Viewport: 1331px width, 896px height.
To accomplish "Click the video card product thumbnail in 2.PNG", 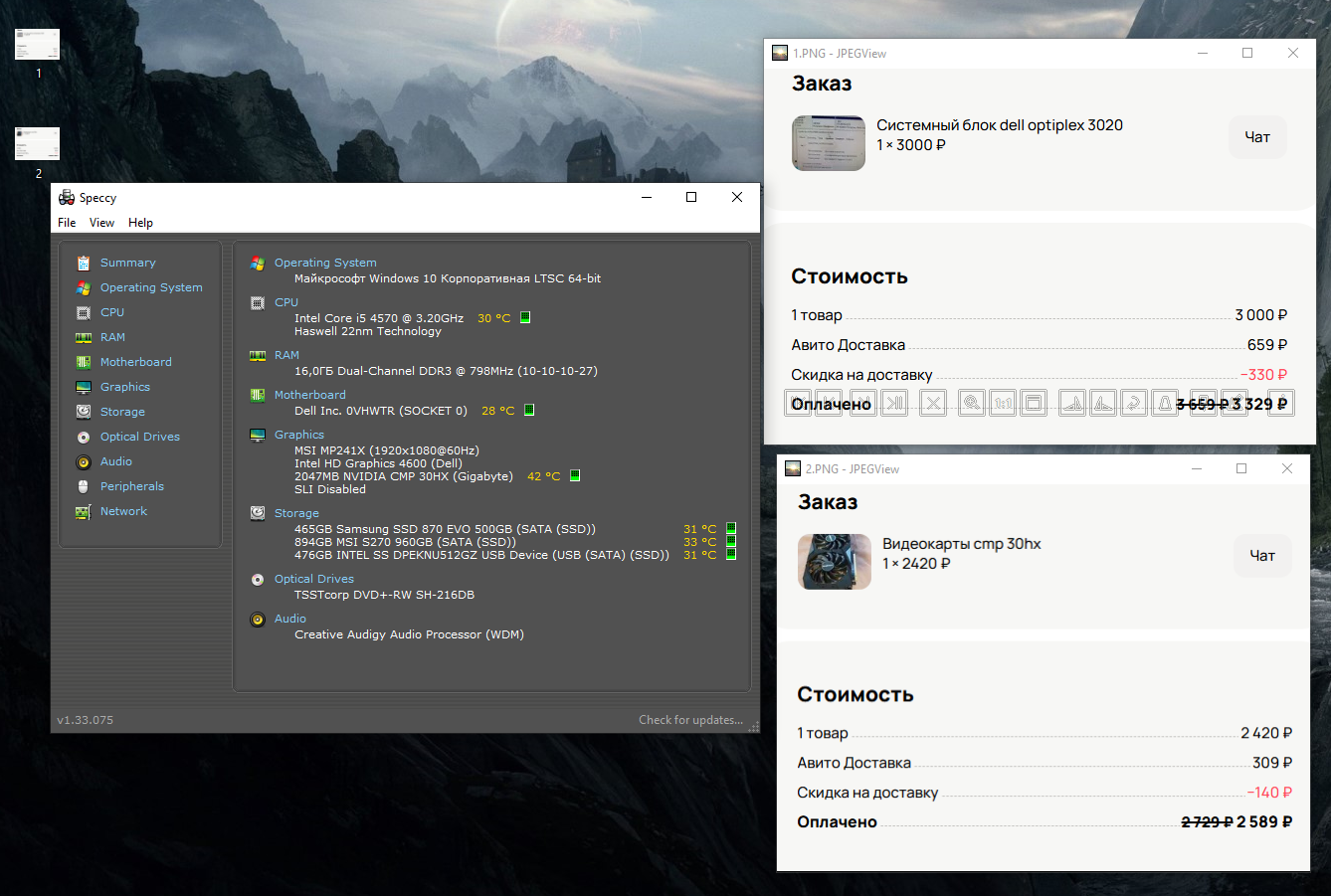I will pos(835,561).
